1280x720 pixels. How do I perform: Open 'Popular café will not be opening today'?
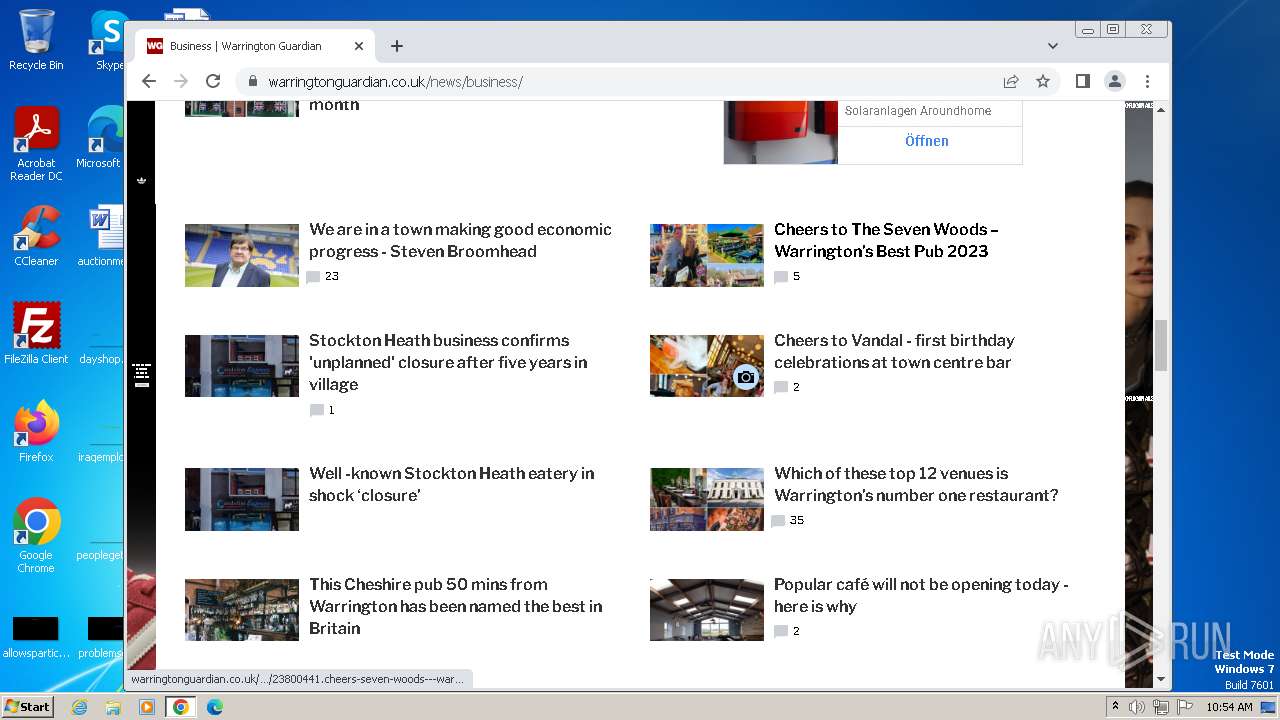[921, 595]
